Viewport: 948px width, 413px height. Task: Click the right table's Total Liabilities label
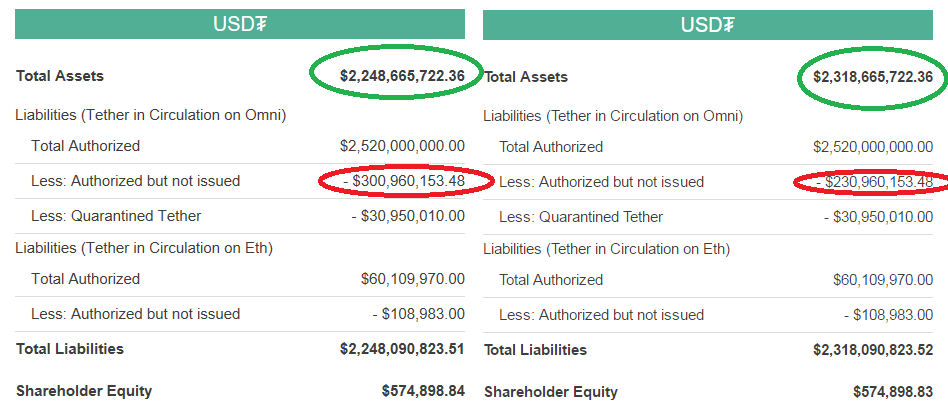pyautogui.click(x=535, y=350)
